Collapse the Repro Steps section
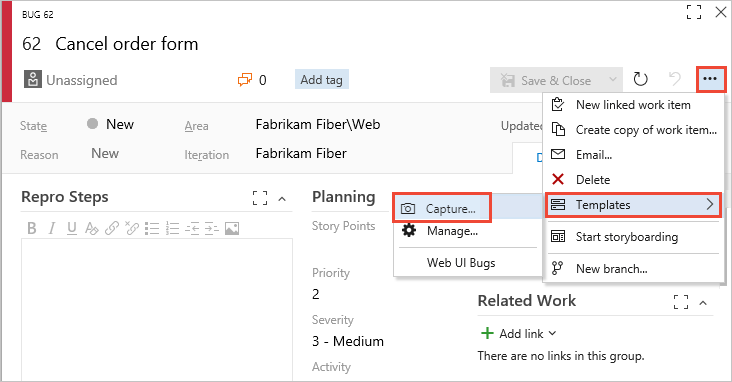 (x=282, y=199)
